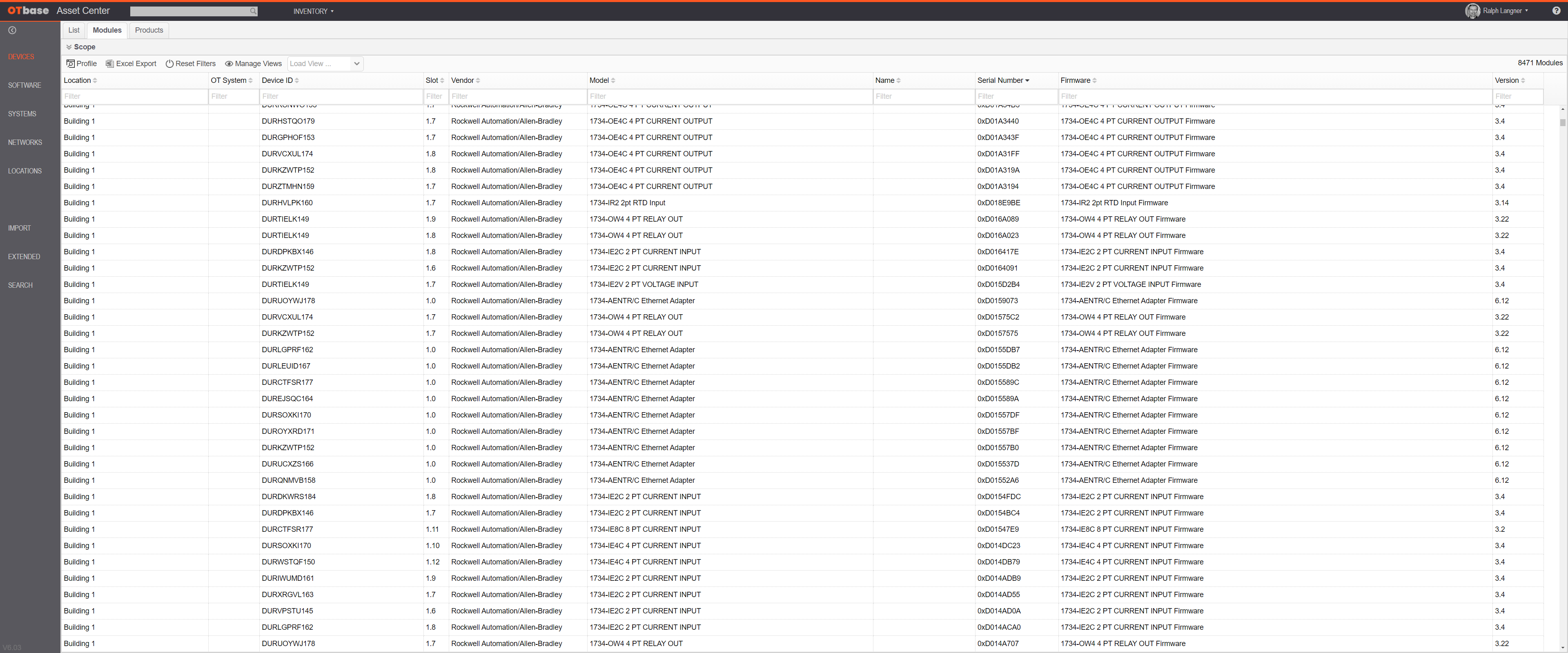Toggle Serial Number descending sort arrow
Image resolution: width=1568 pixels, height=653 pixels.
[x=1027, y=80]
